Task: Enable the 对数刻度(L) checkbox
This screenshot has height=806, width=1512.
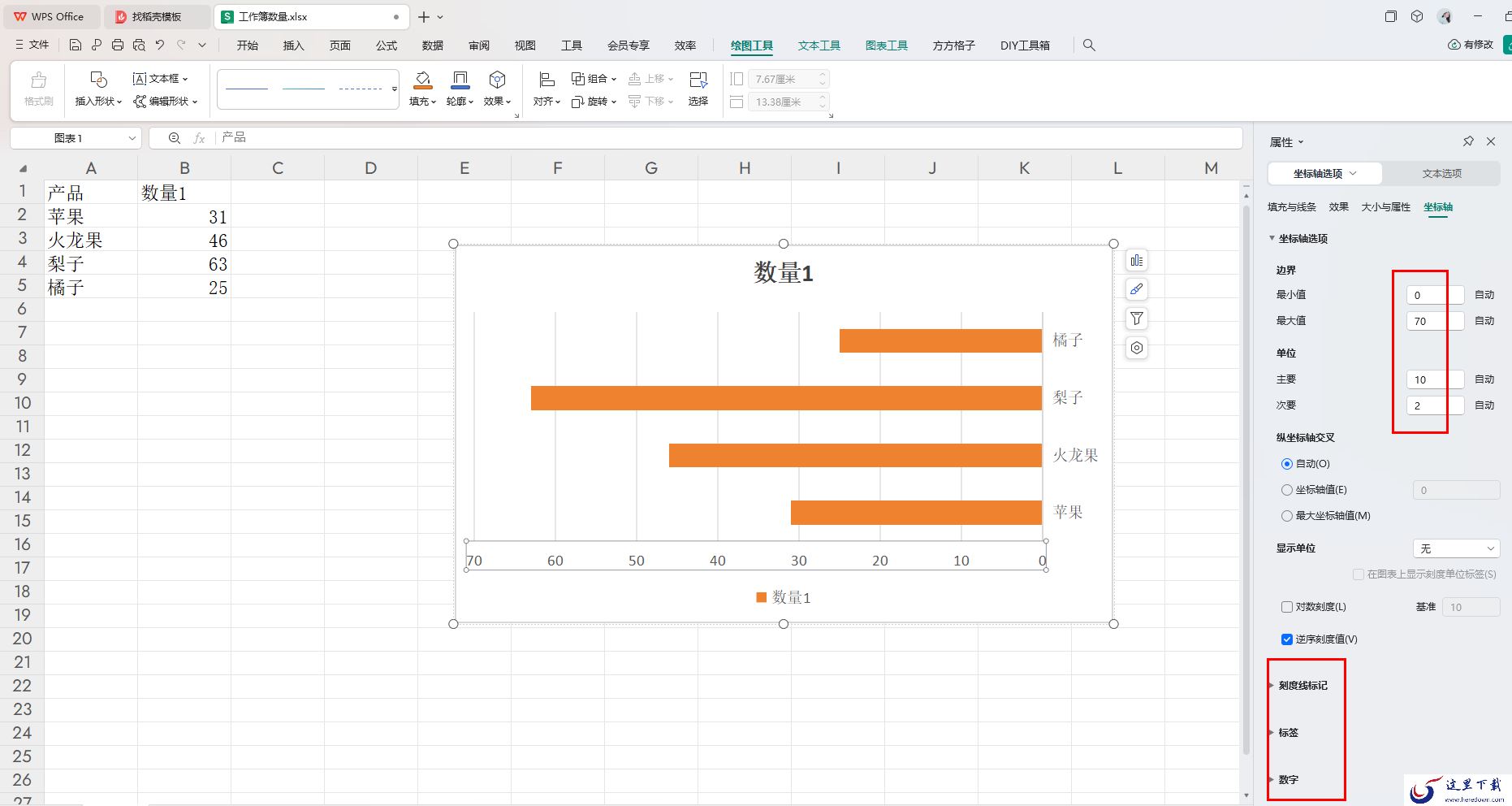Action: (x=1286, y=607)
